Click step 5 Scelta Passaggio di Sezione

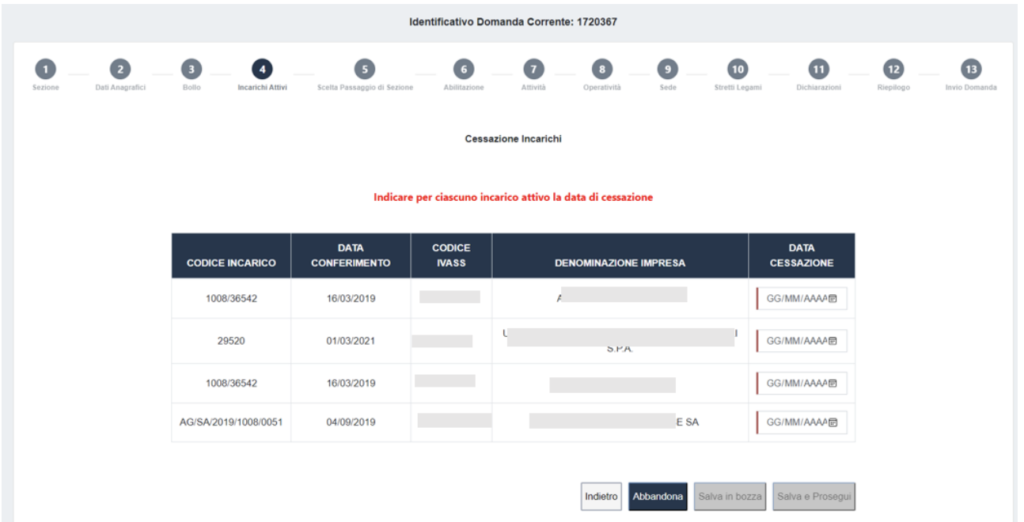pos(365,69)
